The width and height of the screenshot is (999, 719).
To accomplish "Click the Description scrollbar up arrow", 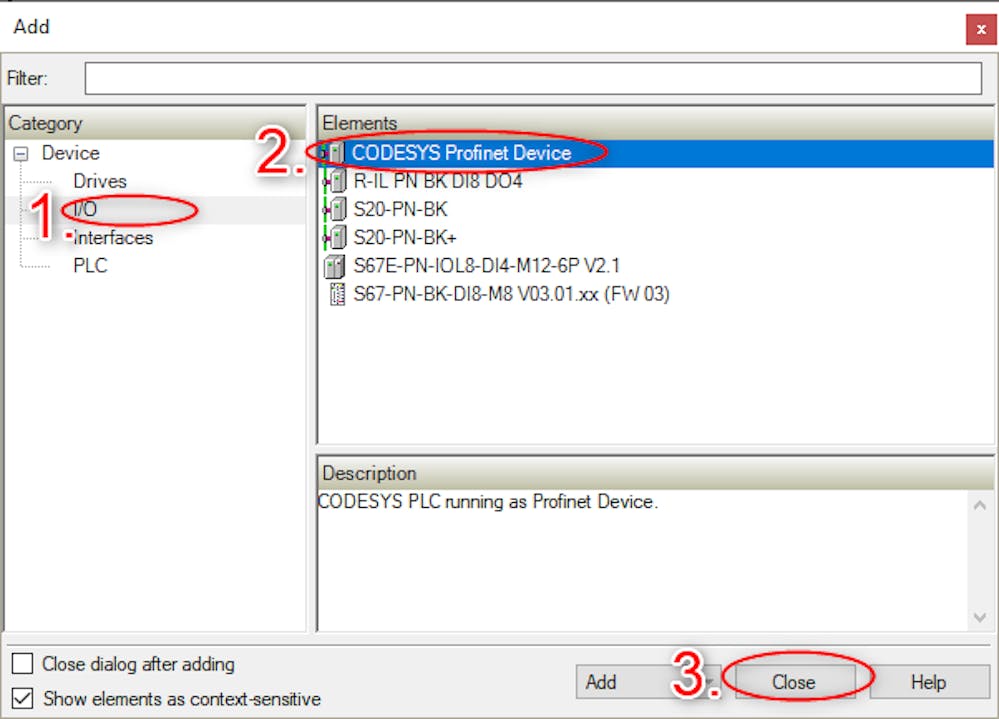I will (980, 505).
